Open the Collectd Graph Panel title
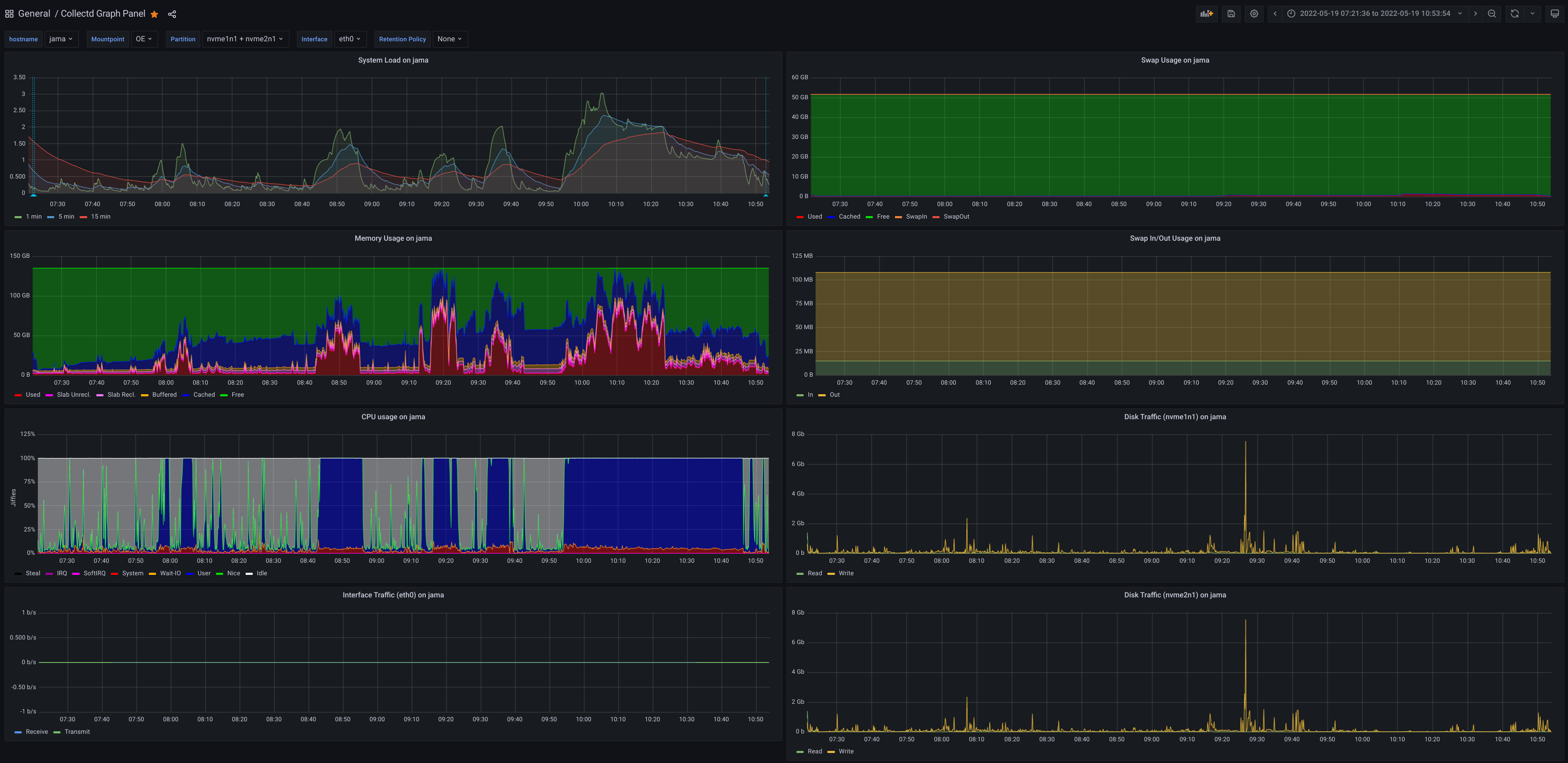Image resolution: width=1568 pixels, height=763 pixels. pyautogui.click(x=103, y=13)
